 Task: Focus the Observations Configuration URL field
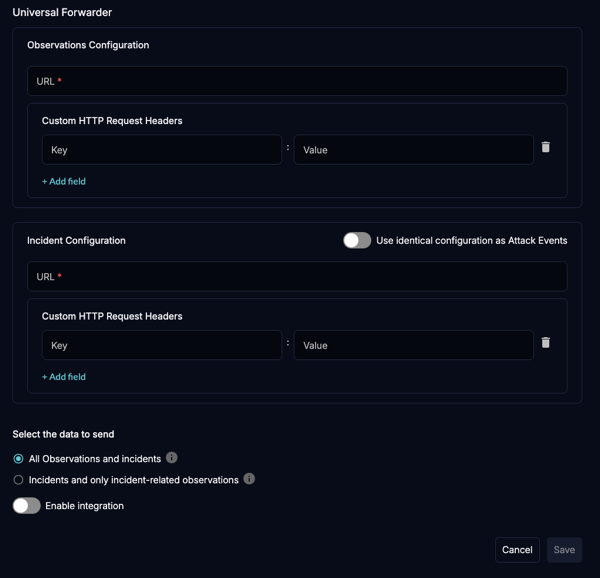point(297,81)
